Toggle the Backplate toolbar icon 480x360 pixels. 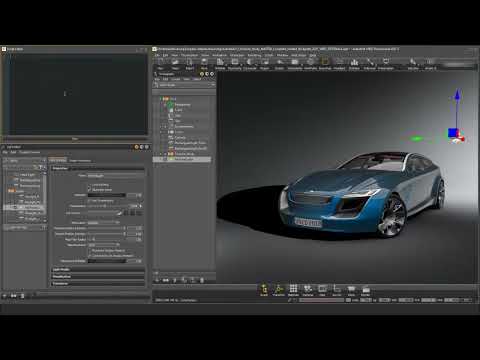point(325,63)
